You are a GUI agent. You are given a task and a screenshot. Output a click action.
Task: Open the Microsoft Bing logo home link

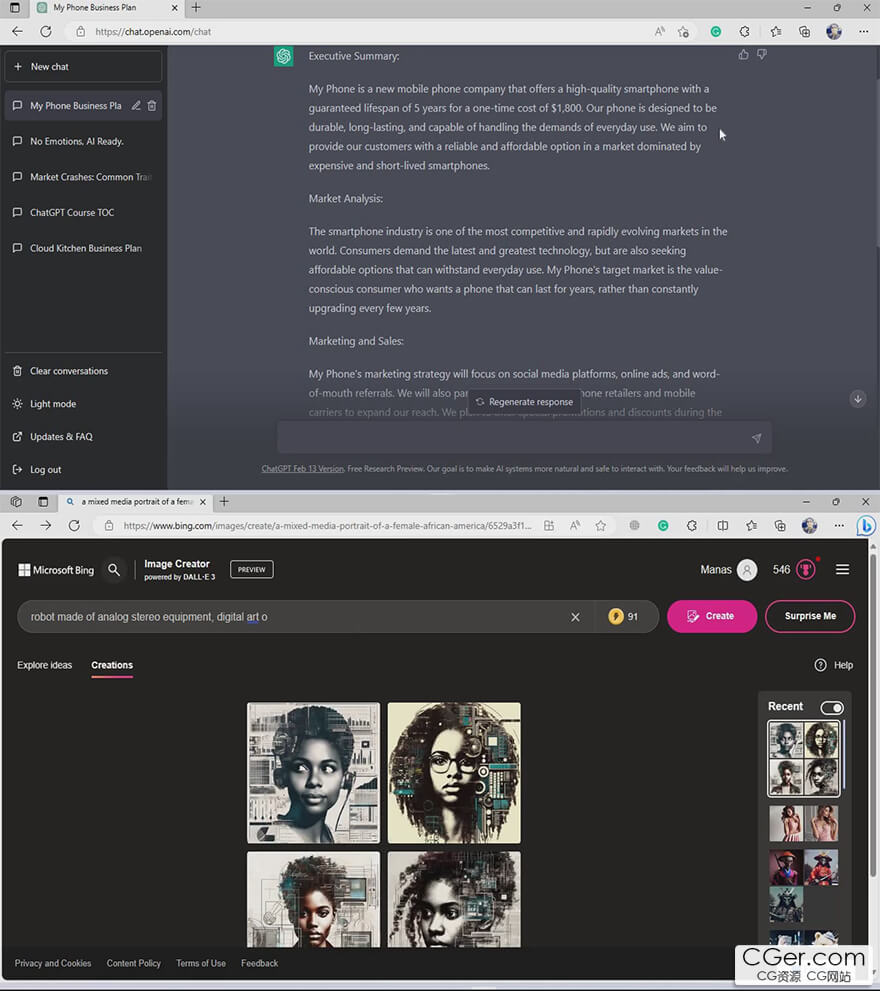click(56, 570)
